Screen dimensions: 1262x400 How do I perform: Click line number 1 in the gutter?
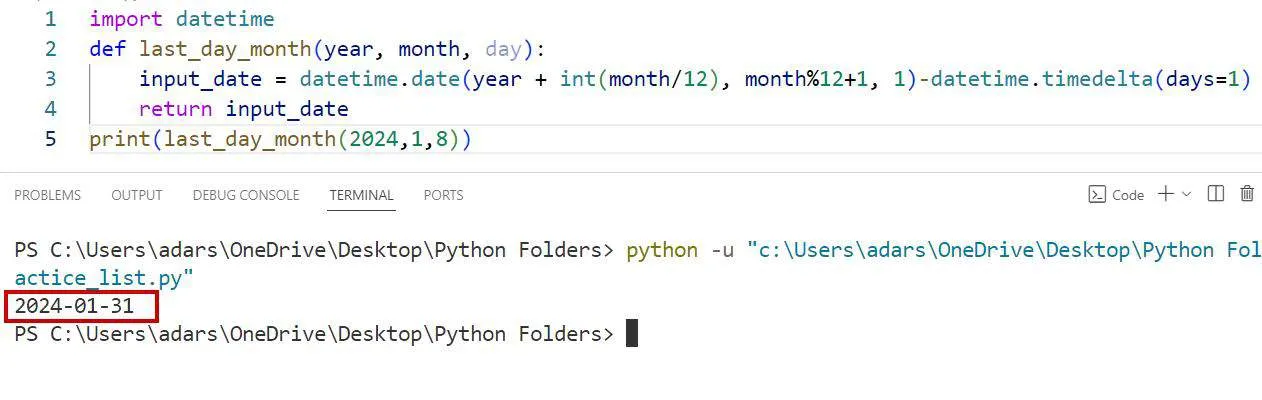(x=50, y=19)
